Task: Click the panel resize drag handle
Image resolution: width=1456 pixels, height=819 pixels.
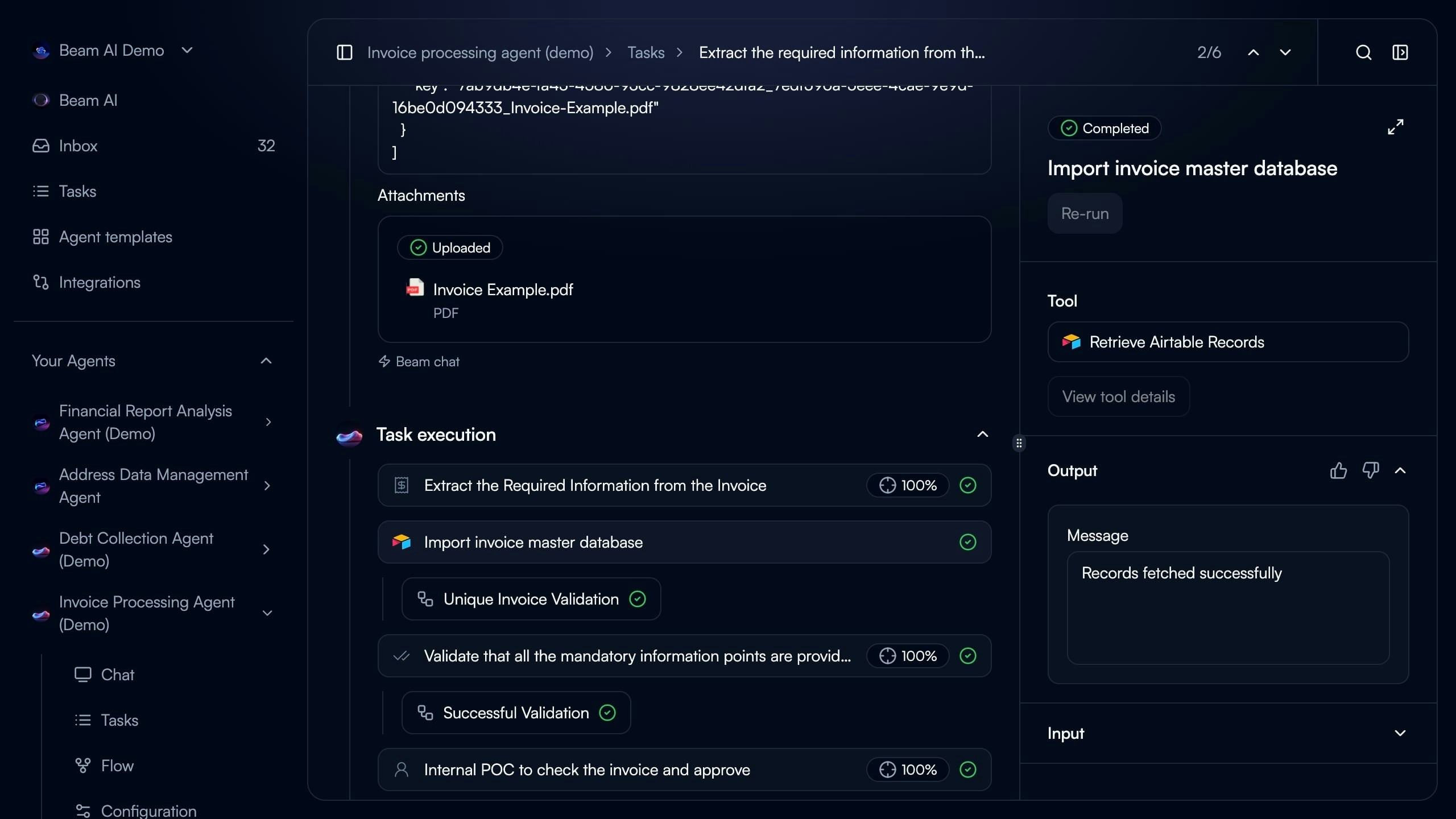Action: click(1019, 443)
